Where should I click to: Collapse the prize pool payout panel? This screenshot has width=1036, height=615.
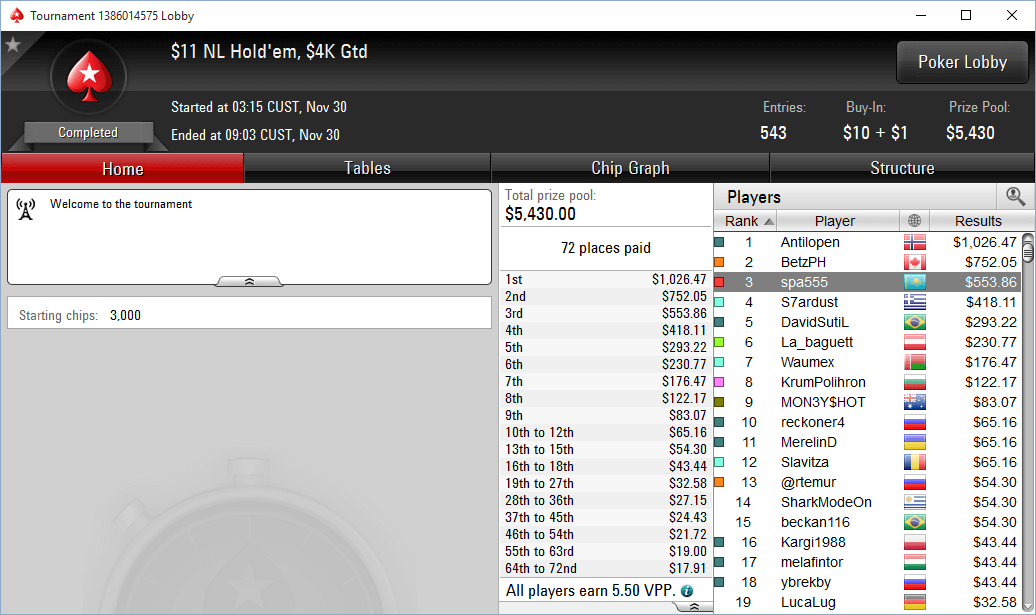(x=693, y=606)
